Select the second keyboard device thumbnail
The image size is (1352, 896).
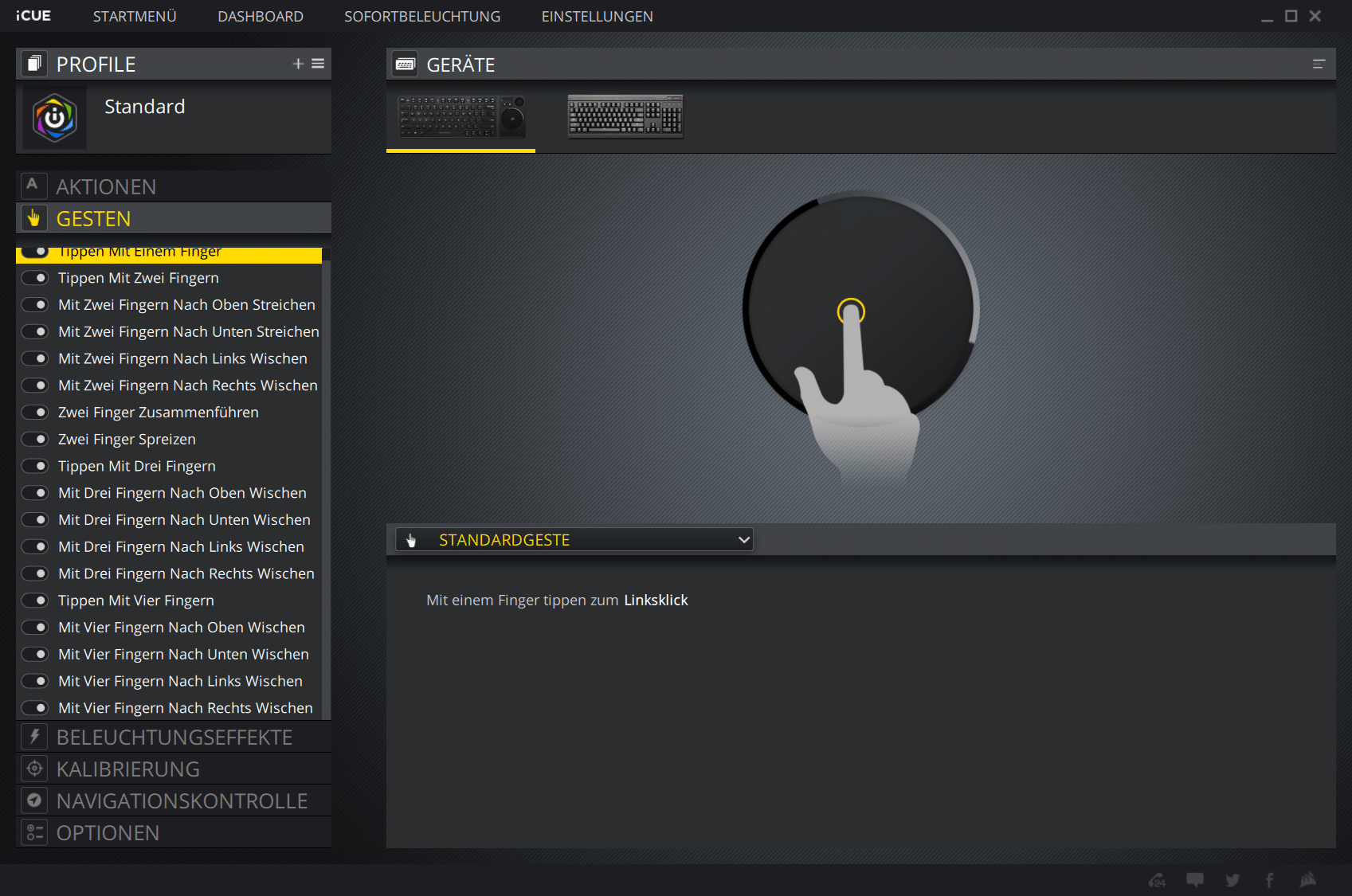(625, 116)
